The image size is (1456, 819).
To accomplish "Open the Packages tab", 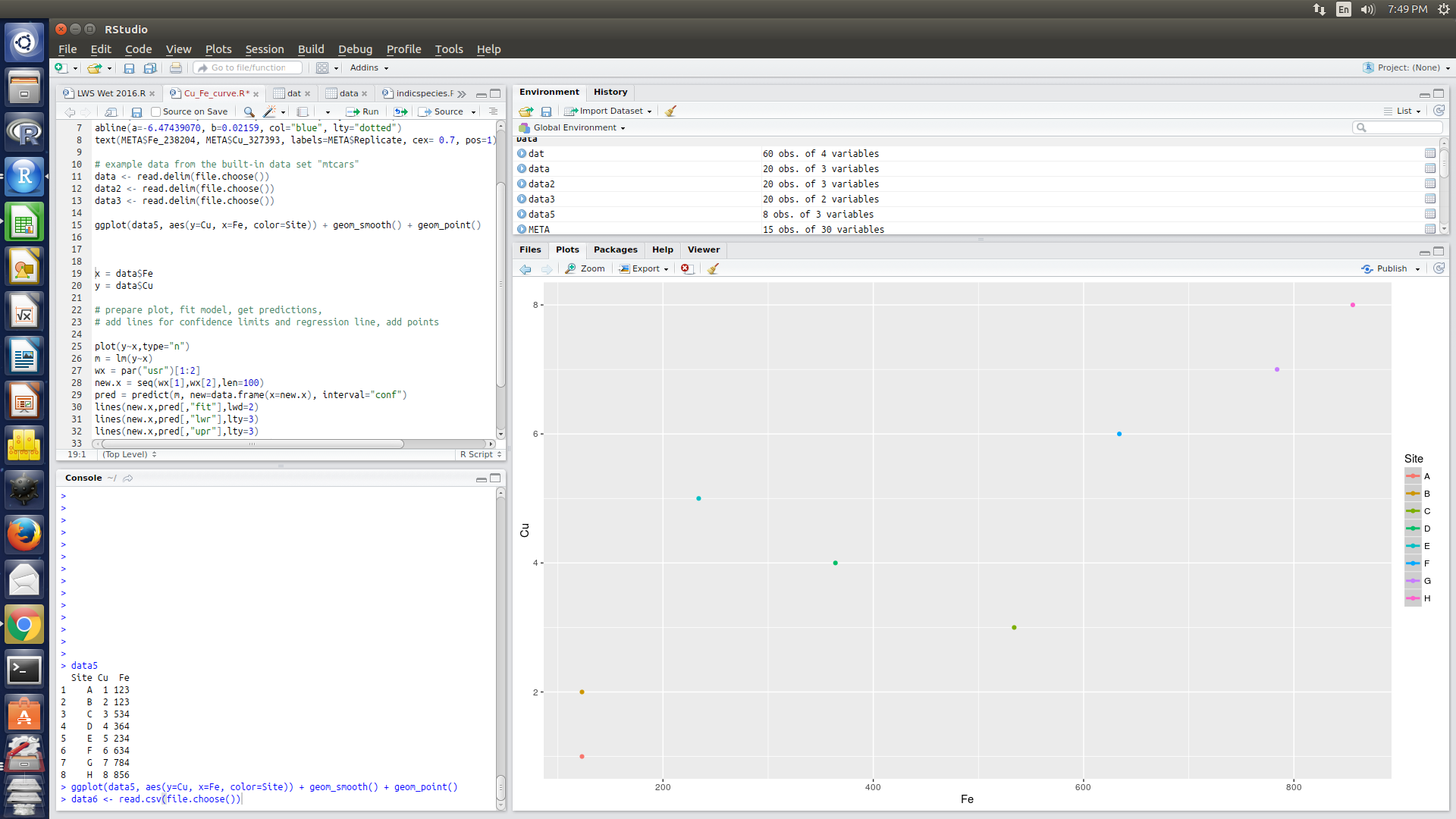I will coord(615,249).
